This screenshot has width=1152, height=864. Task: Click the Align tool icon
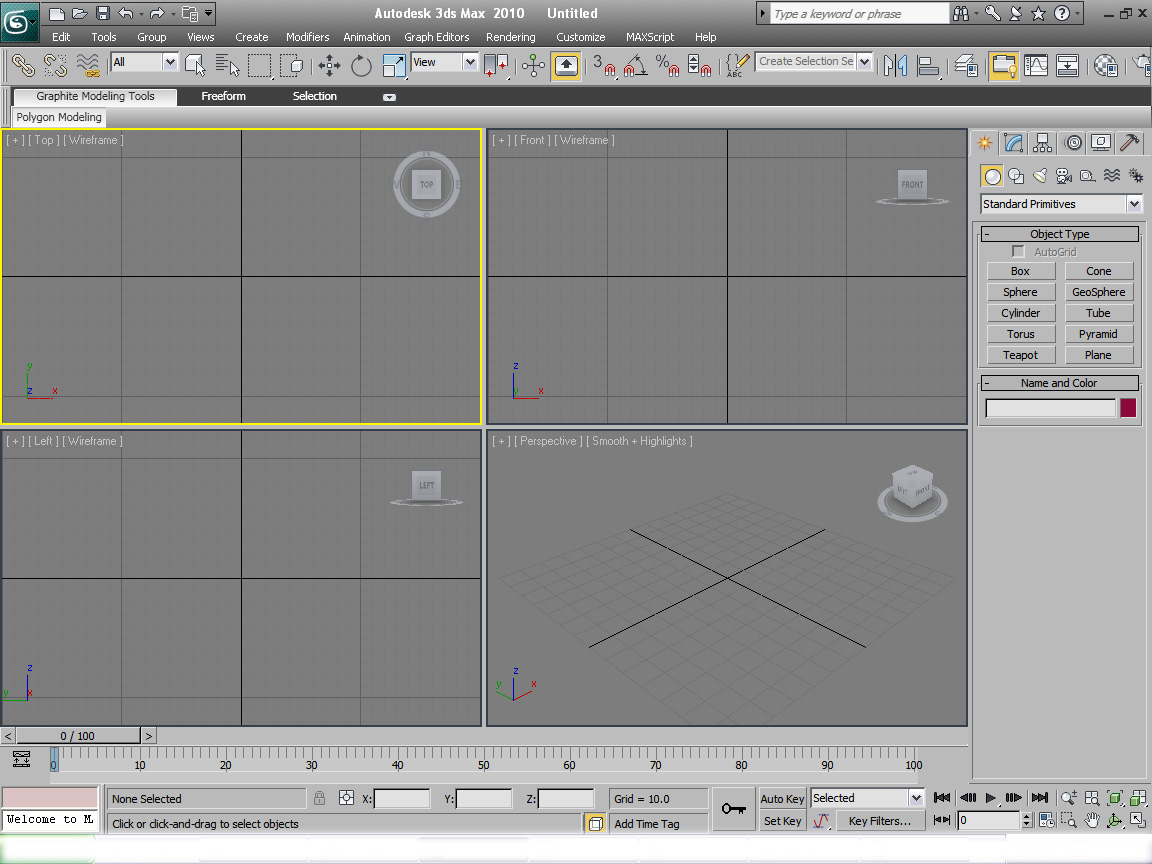tap(928, 65)
